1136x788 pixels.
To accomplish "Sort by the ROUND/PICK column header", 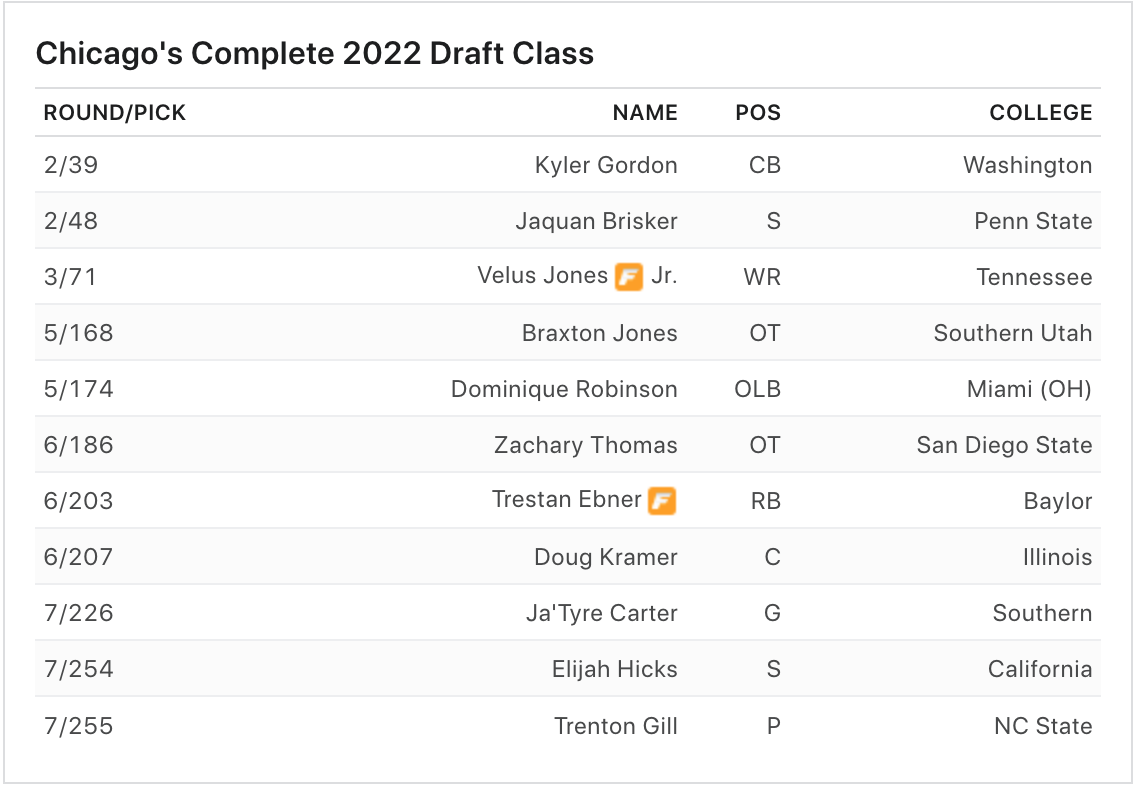I will click(115, 113).
